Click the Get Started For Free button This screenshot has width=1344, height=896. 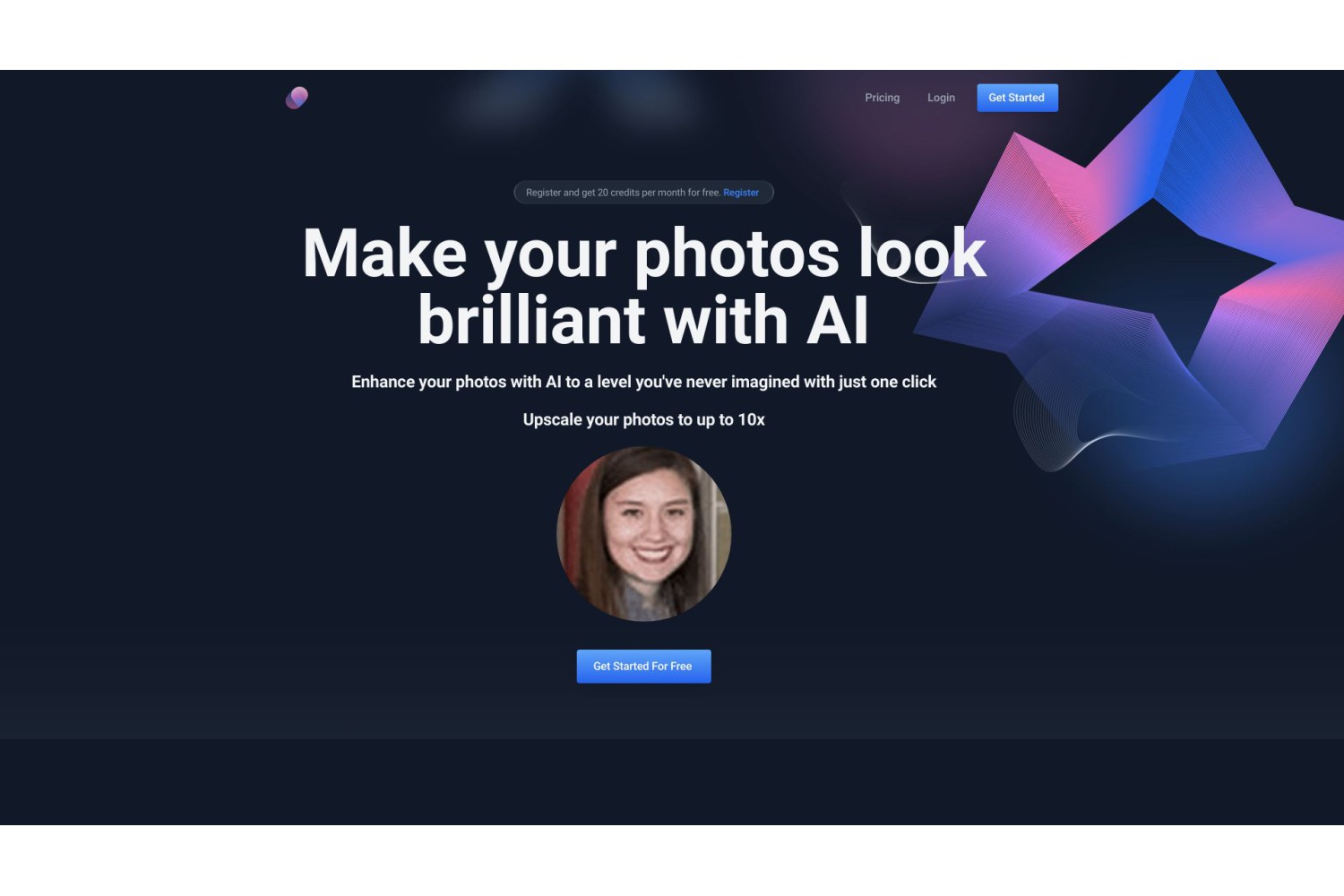coord(643,667)
